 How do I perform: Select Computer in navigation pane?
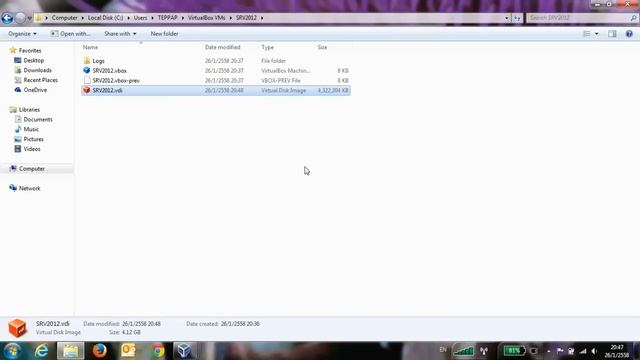31,169
